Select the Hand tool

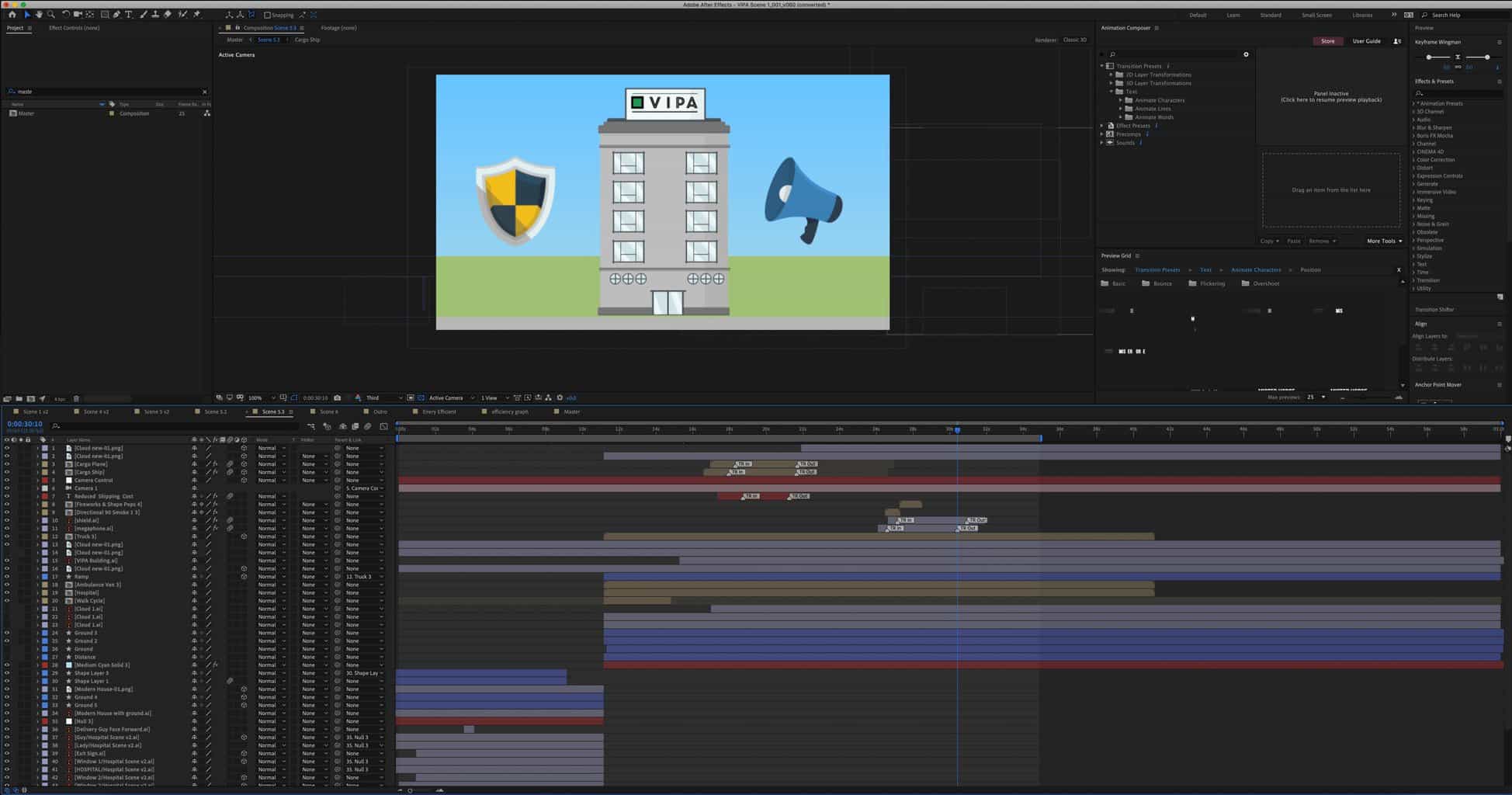point(39,15)
